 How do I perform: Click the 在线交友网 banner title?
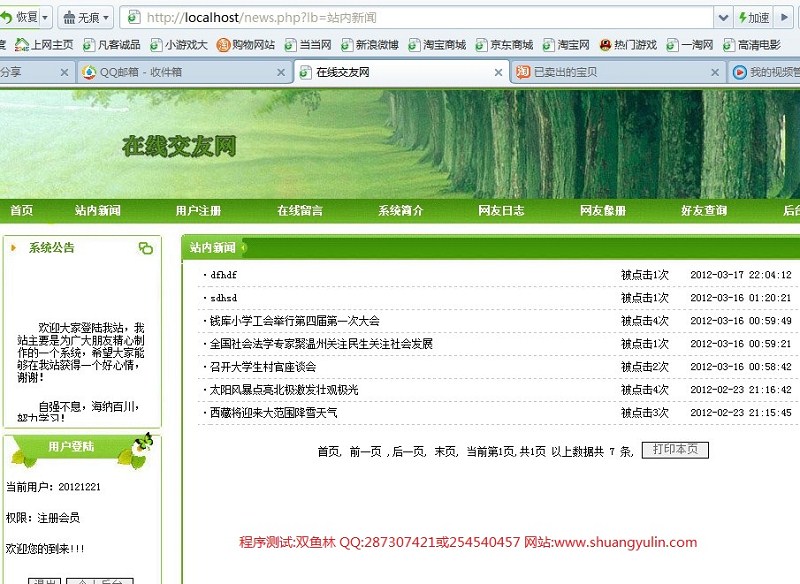tap(179, 146)
